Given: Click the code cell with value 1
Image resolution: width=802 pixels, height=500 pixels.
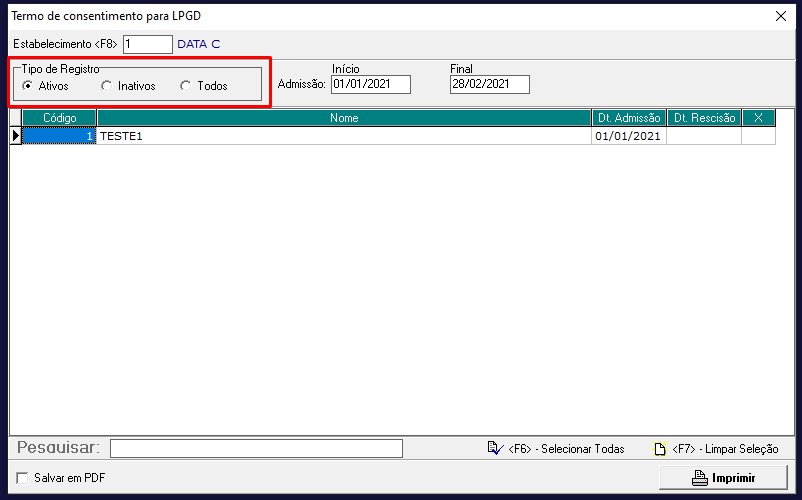Looking at the screenshot, I should point(59,136).
